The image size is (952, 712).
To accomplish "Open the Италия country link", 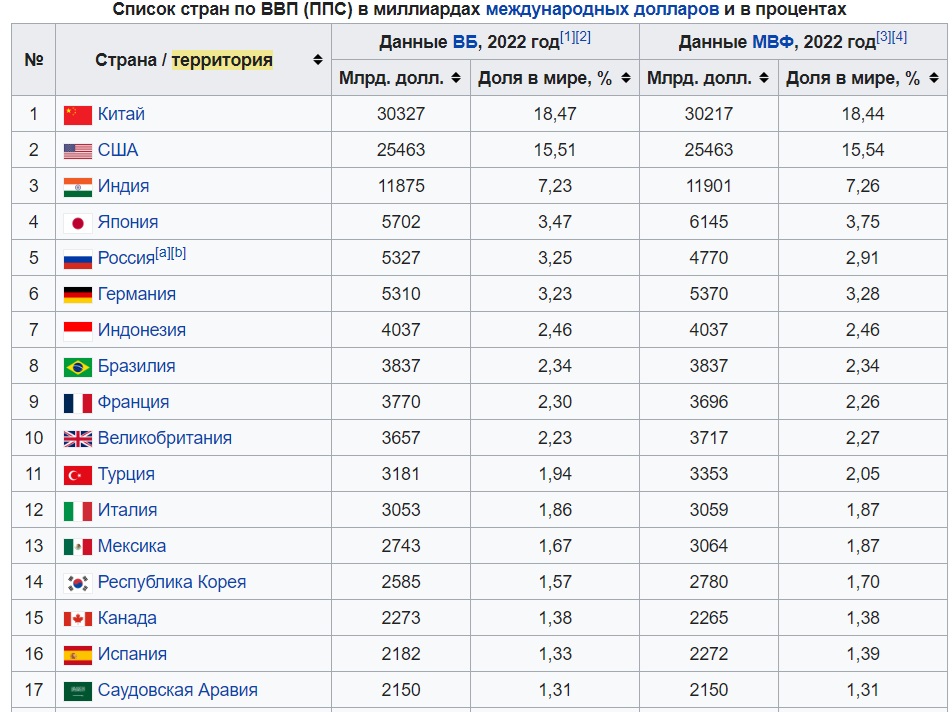I will point(128,510).
